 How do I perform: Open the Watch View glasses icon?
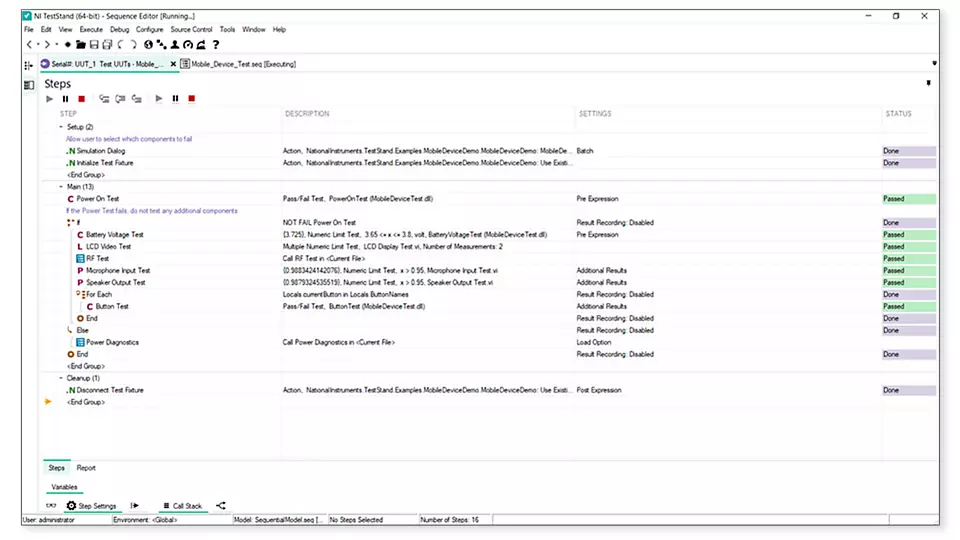tap(51, 506)
